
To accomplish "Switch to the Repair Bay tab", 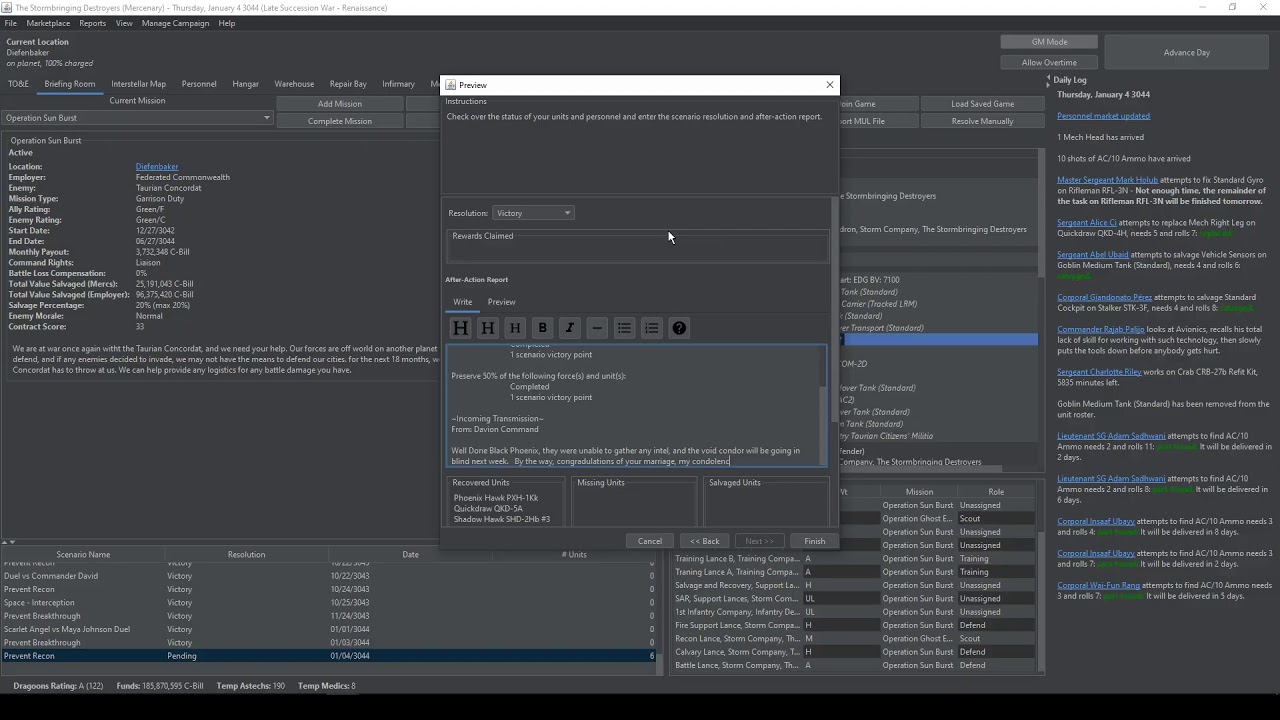I will [x=348, y=84].
